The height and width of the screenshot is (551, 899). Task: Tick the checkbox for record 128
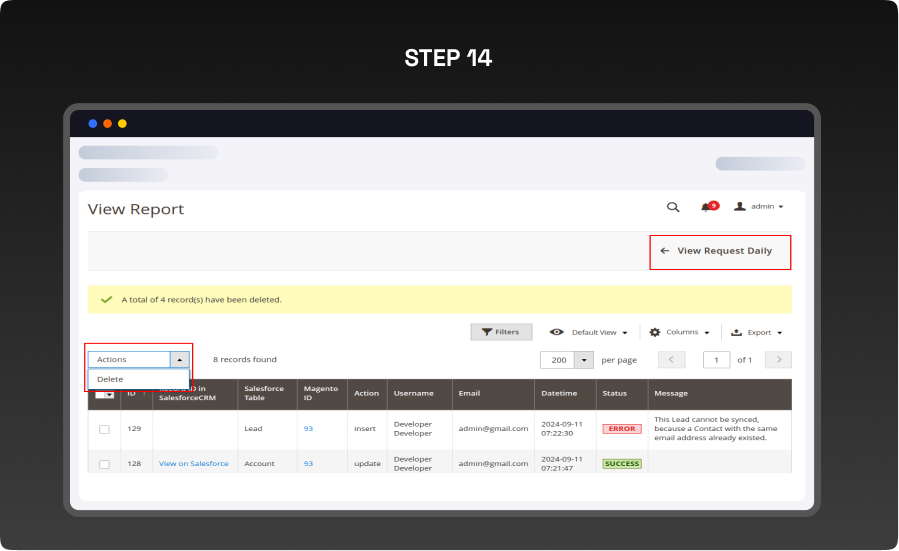pos(104,464)
